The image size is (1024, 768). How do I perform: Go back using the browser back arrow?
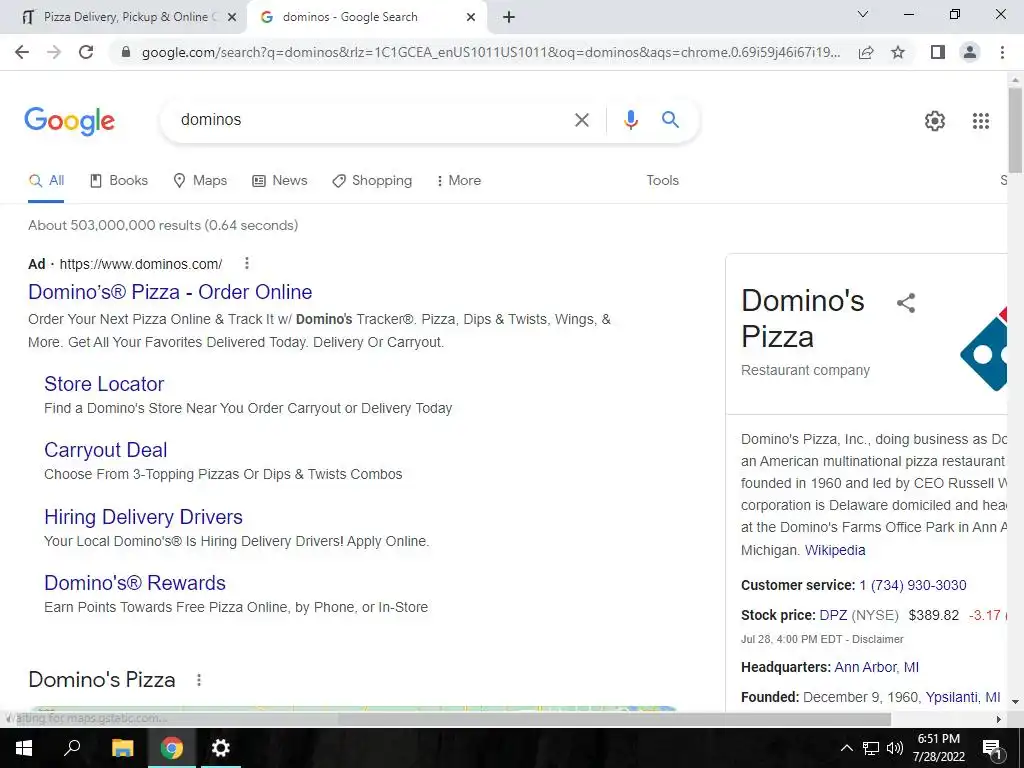point(22,52)
